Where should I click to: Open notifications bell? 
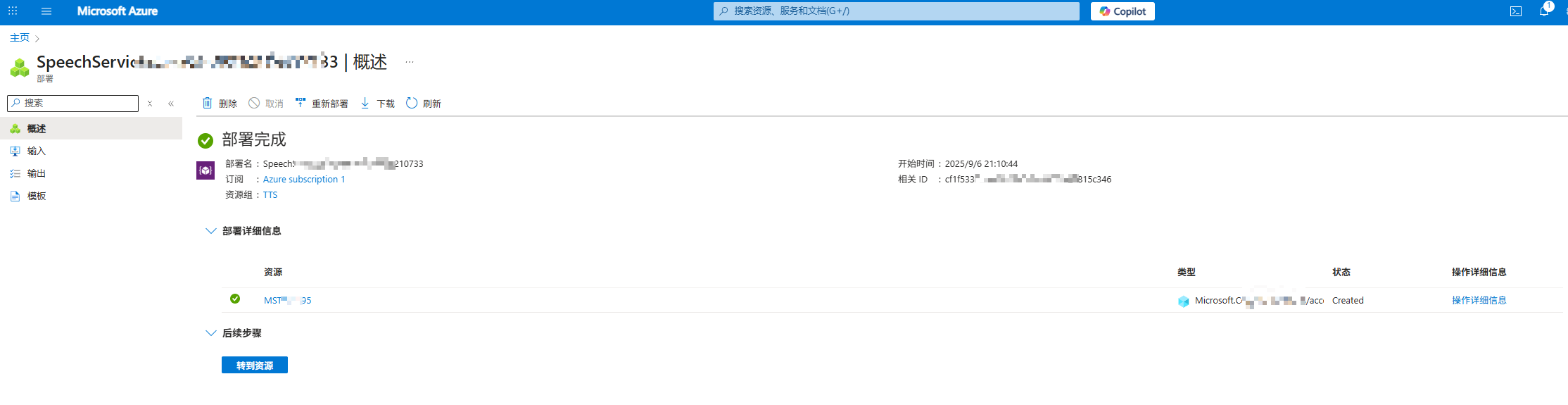1544,11
